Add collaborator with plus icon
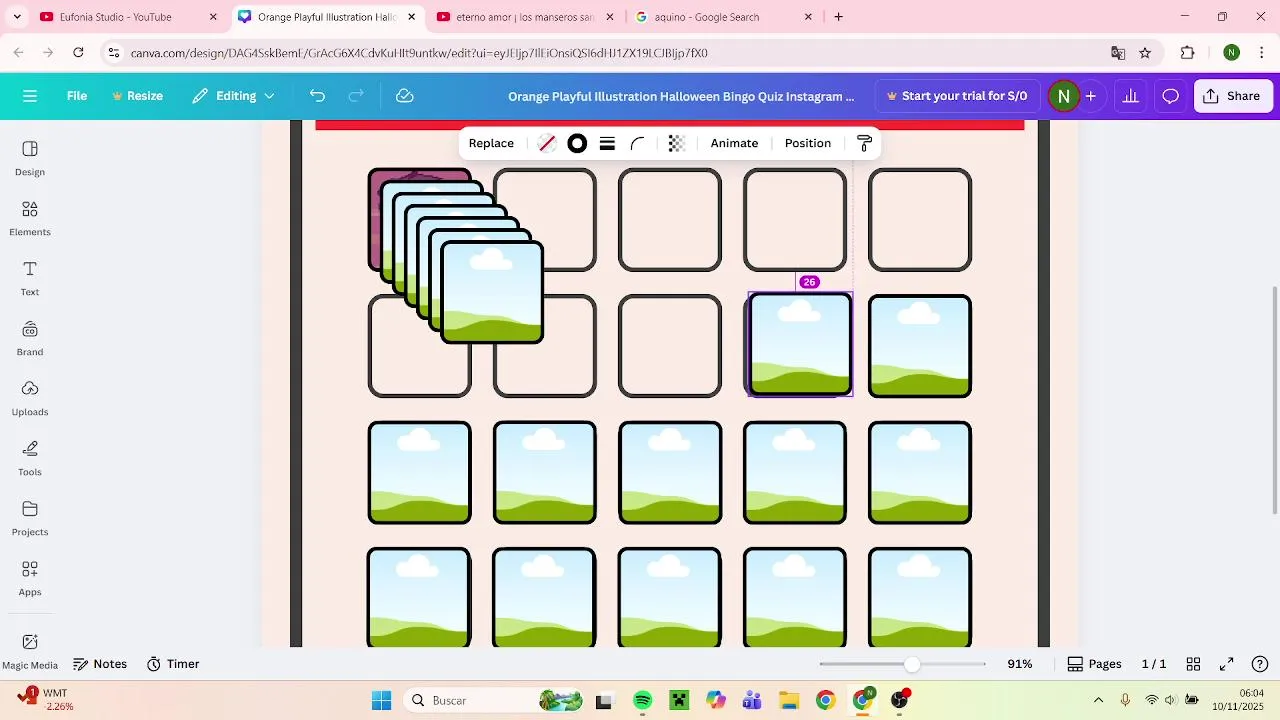1280x720 pixels. click(1091, 96)
